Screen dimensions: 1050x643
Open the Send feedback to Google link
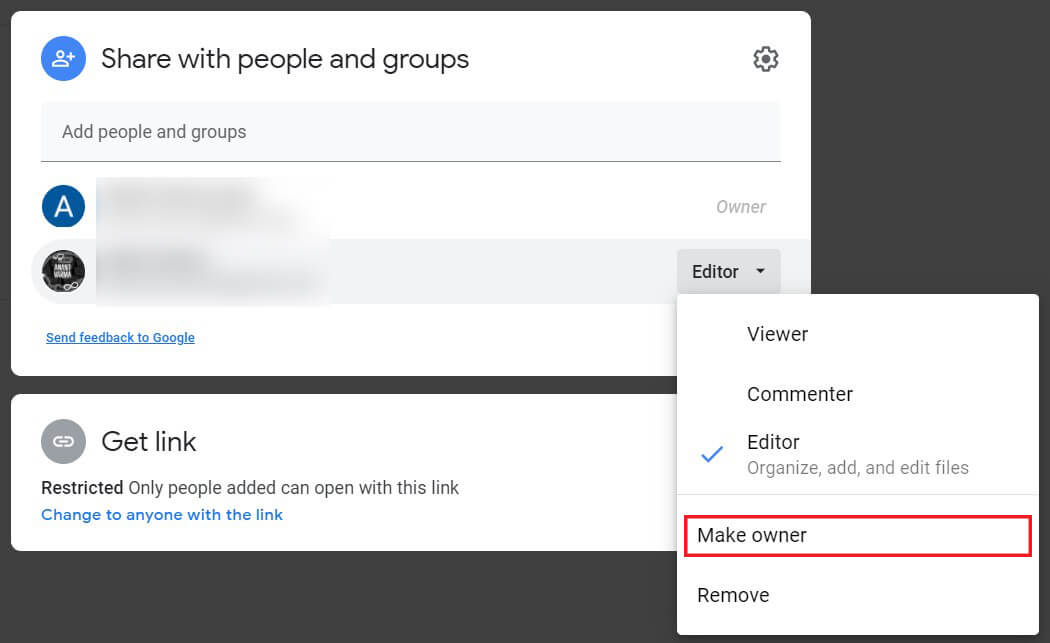tap(120, 337)
